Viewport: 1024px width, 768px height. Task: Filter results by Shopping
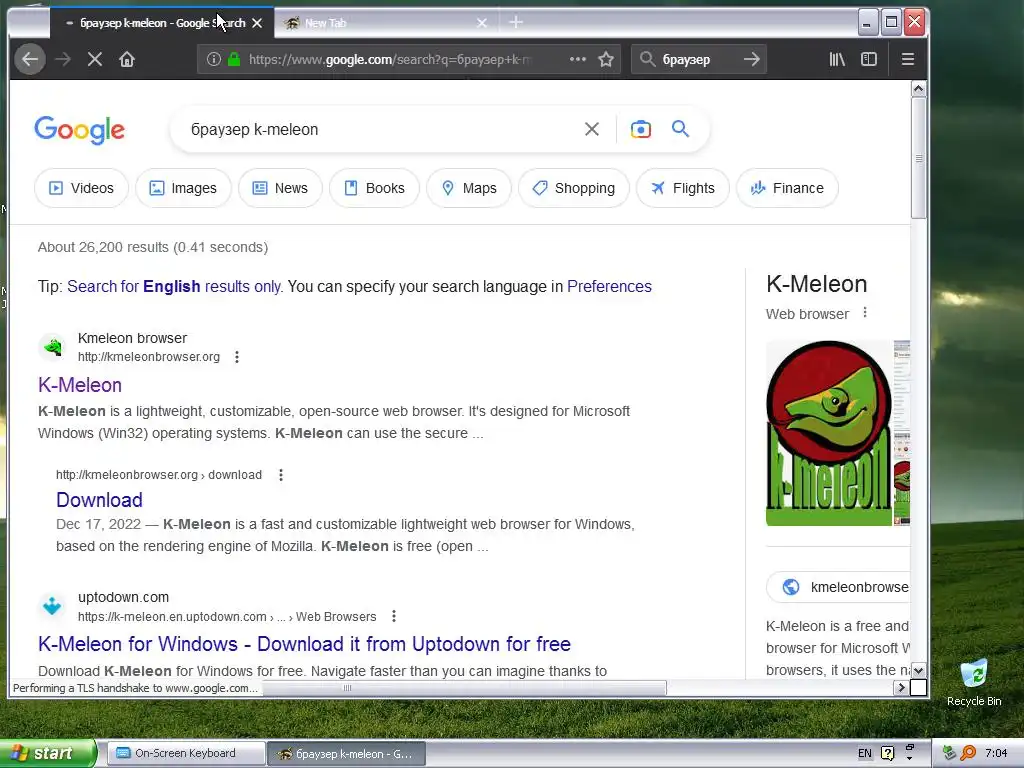click(x=574, y=188)
